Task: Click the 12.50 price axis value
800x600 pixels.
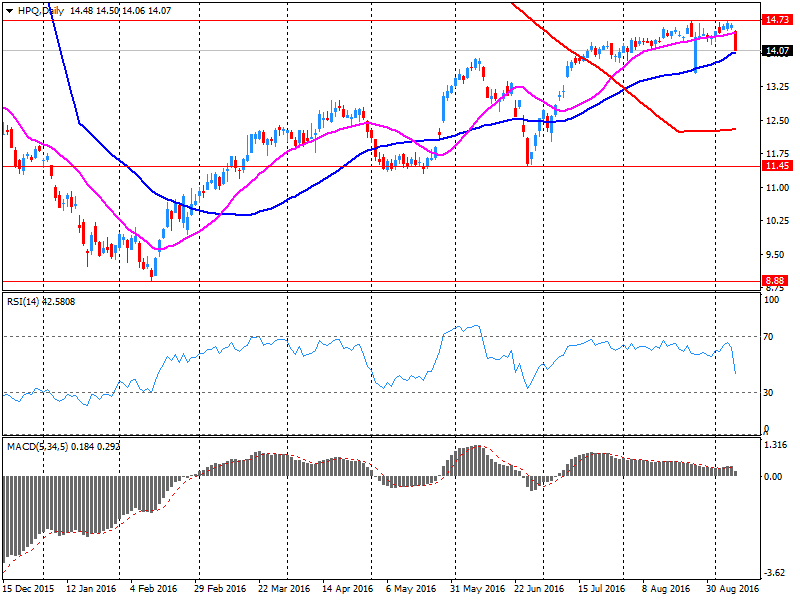Action: [x=778, y=120]
